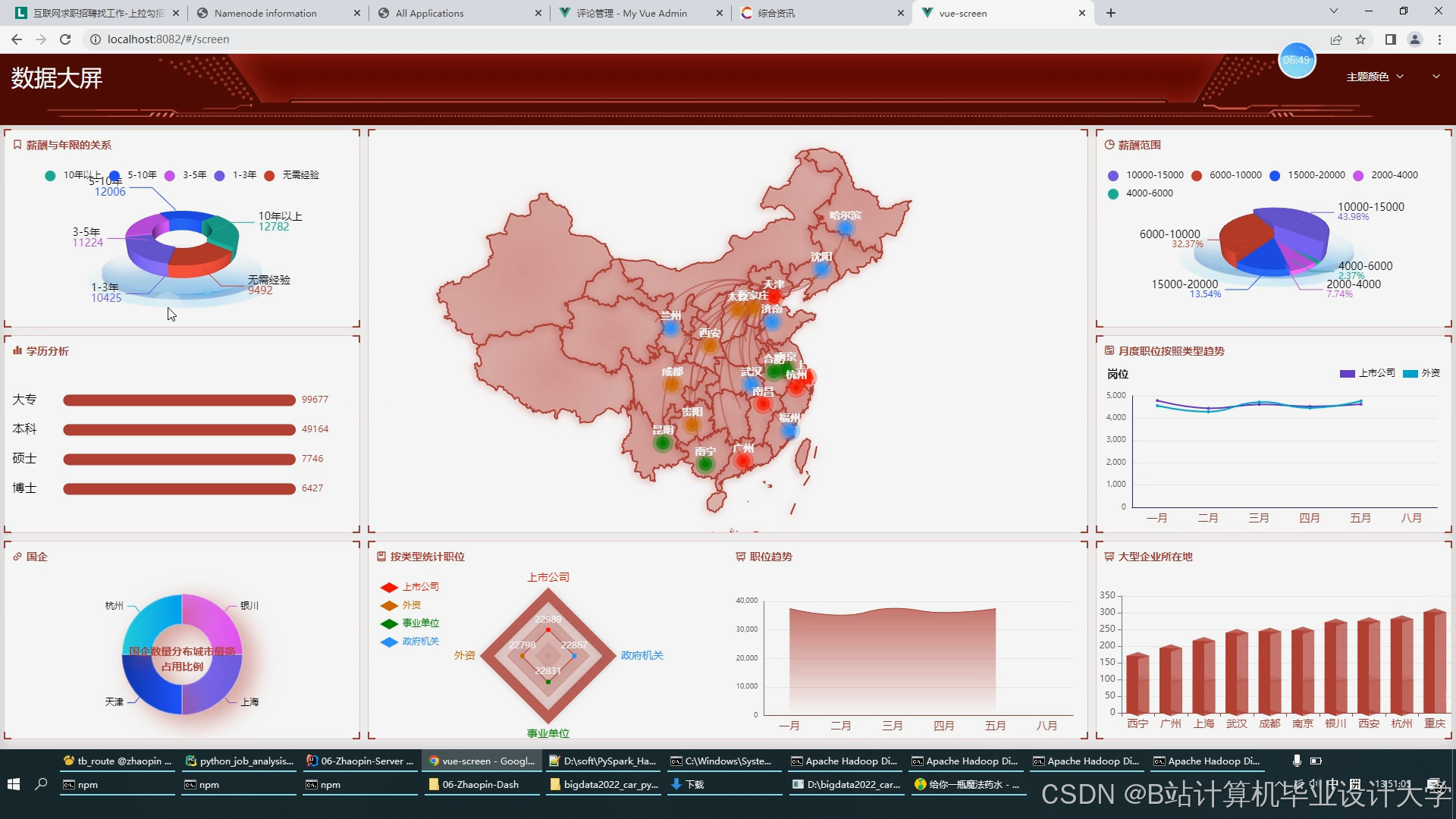Open the browser side panel icon

[x=1390, y=39]
